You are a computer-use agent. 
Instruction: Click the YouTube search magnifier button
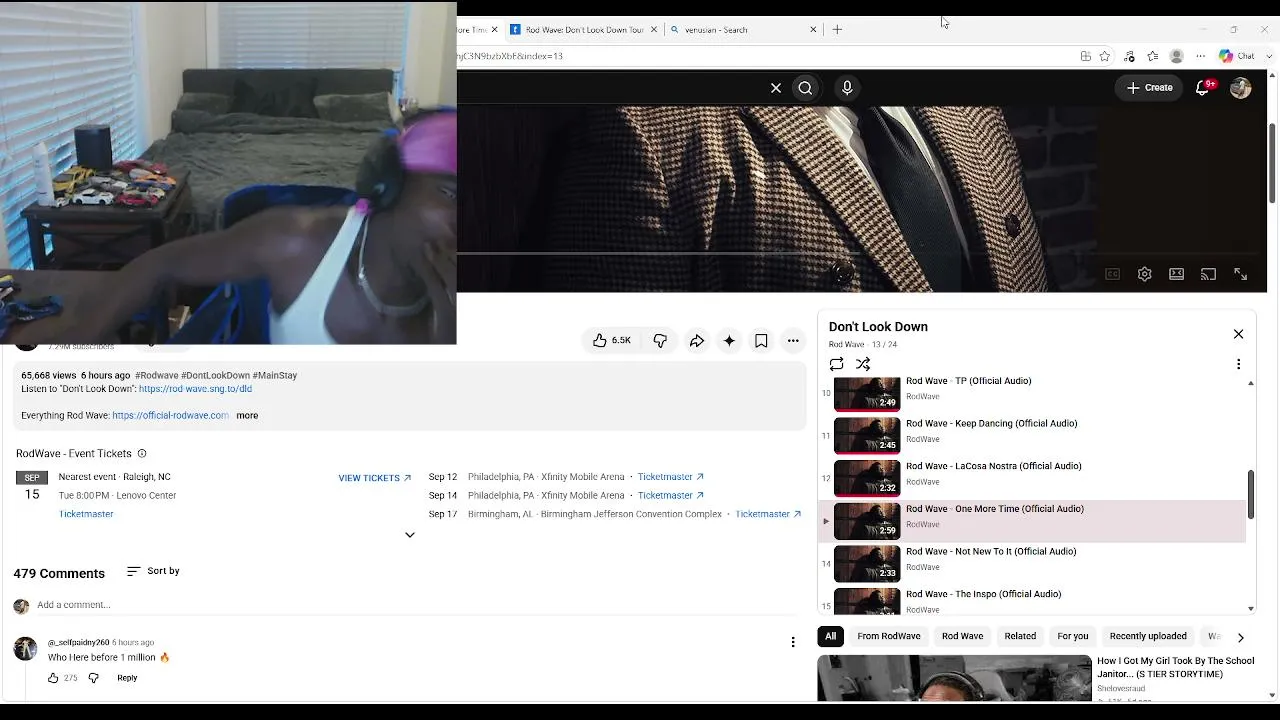pyautogui.click(x=805, y=88)
